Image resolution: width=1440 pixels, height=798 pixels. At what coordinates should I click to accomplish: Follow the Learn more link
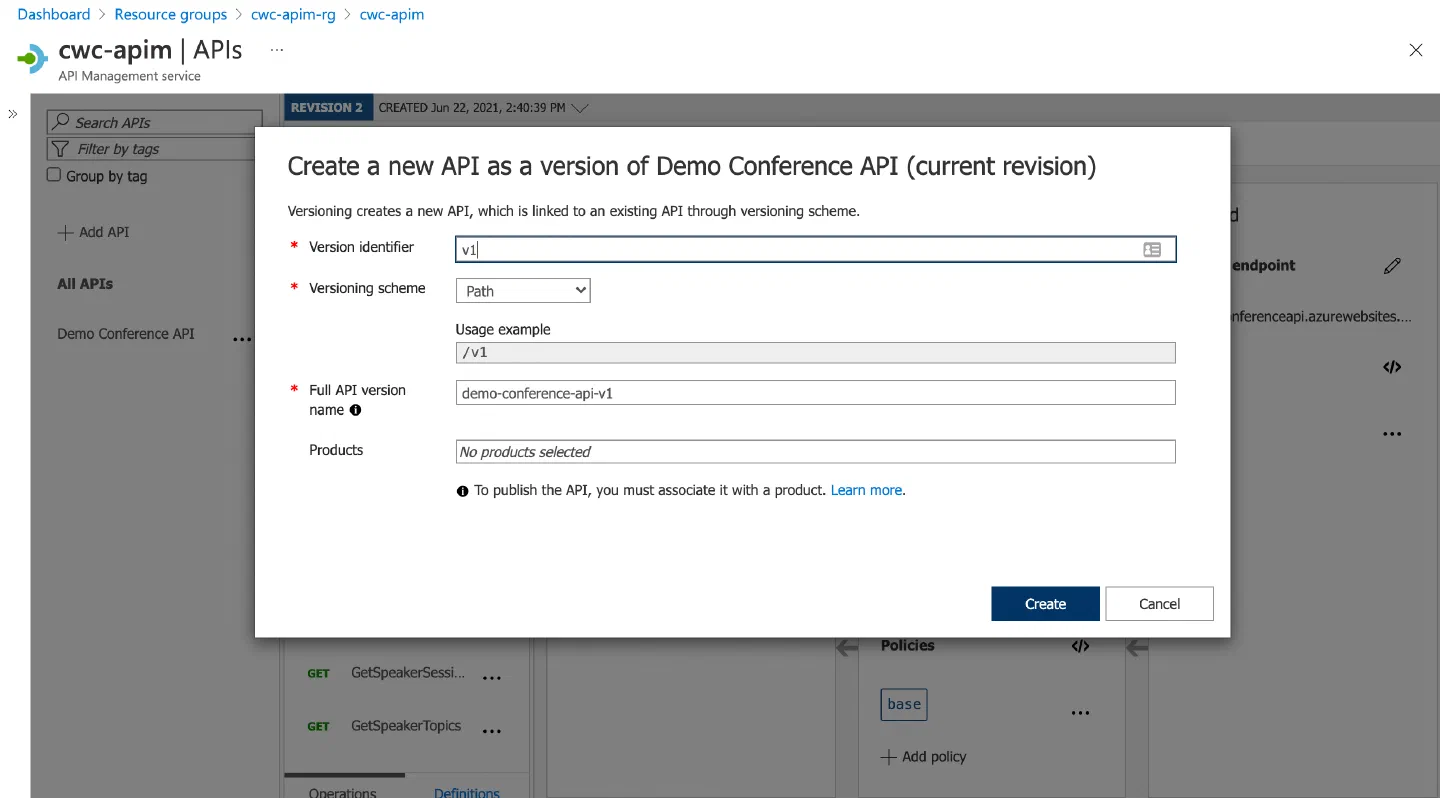point(866,490)
